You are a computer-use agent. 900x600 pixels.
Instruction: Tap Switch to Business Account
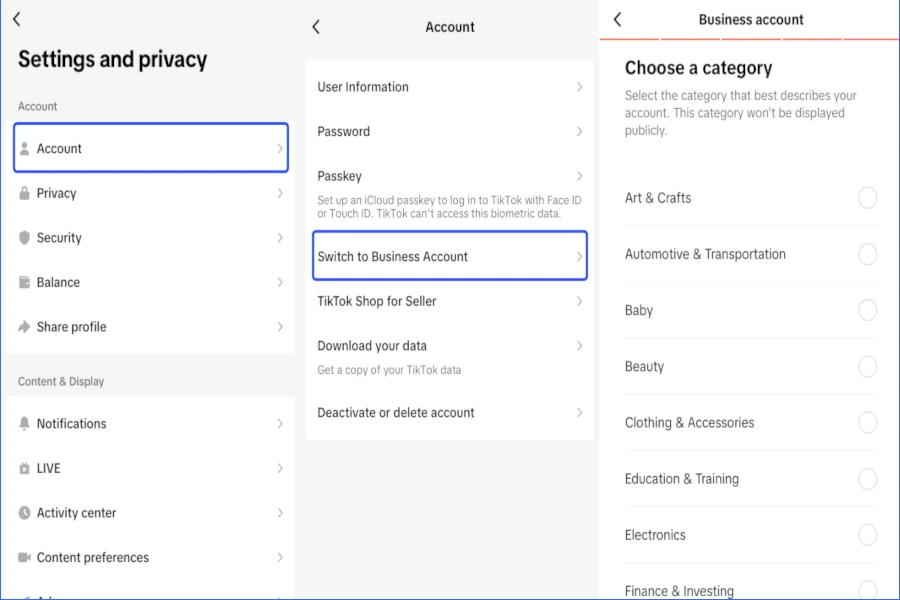(450, 256)
